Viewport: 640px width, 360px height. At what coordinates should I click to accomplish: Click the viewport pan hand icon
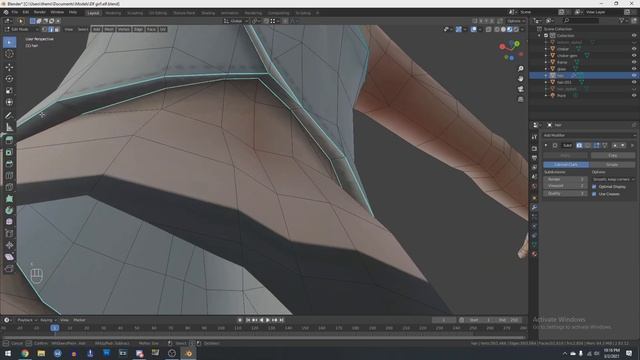(520, 78)
